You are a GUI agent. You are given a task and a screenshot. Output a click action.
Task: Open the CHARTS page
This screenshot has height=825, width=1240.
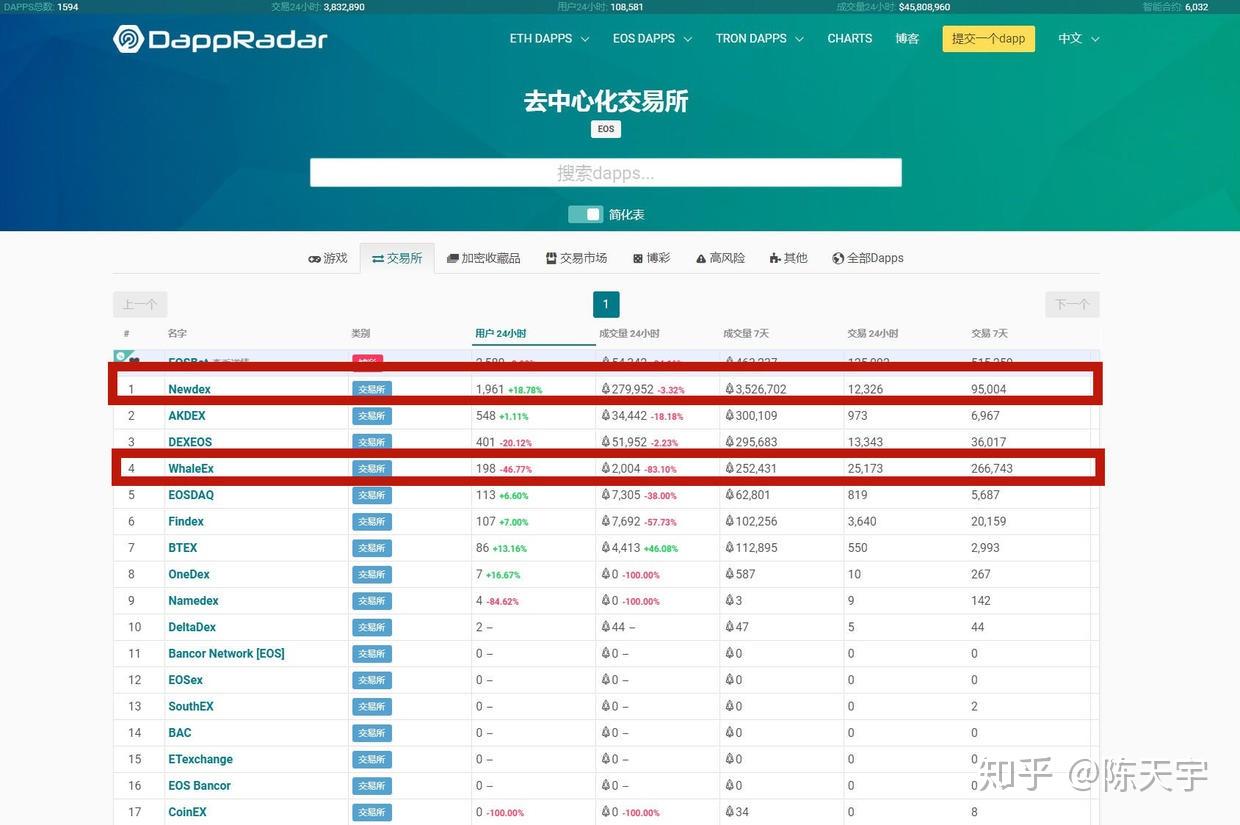point(850,39)
